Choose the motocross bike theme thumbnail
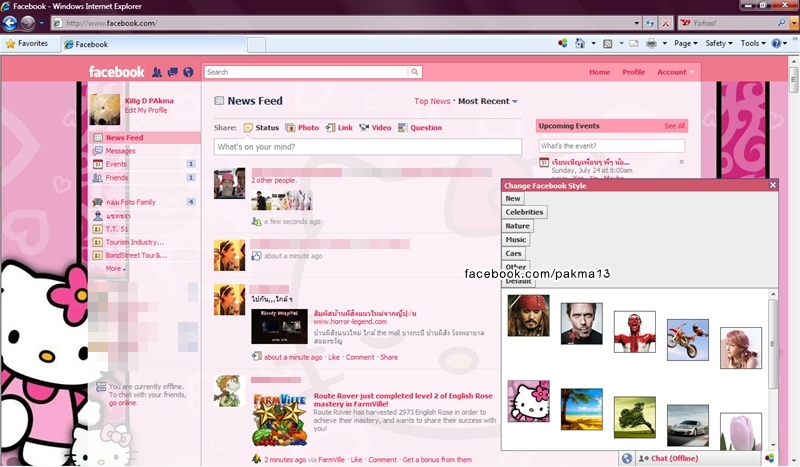 click(687, 340)
